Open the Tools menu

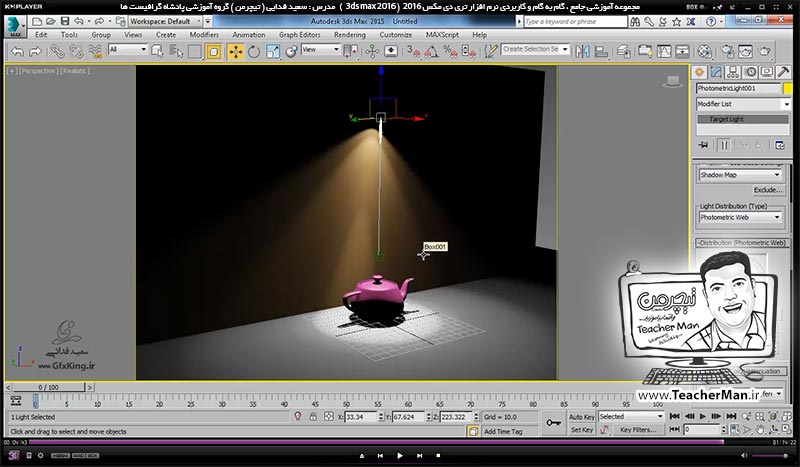tap(69, 35)
